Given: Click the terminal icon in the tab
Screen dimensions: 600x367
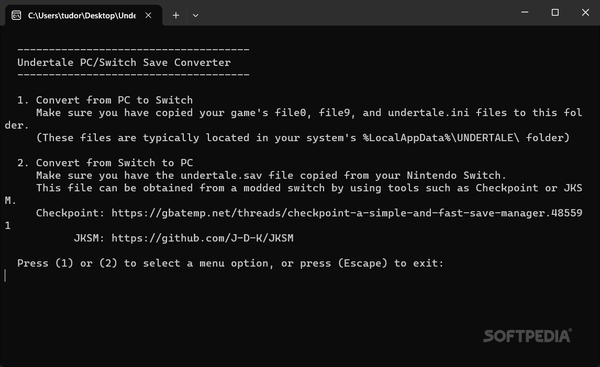Looking at the screenshot, I should (x=16, y=15).
